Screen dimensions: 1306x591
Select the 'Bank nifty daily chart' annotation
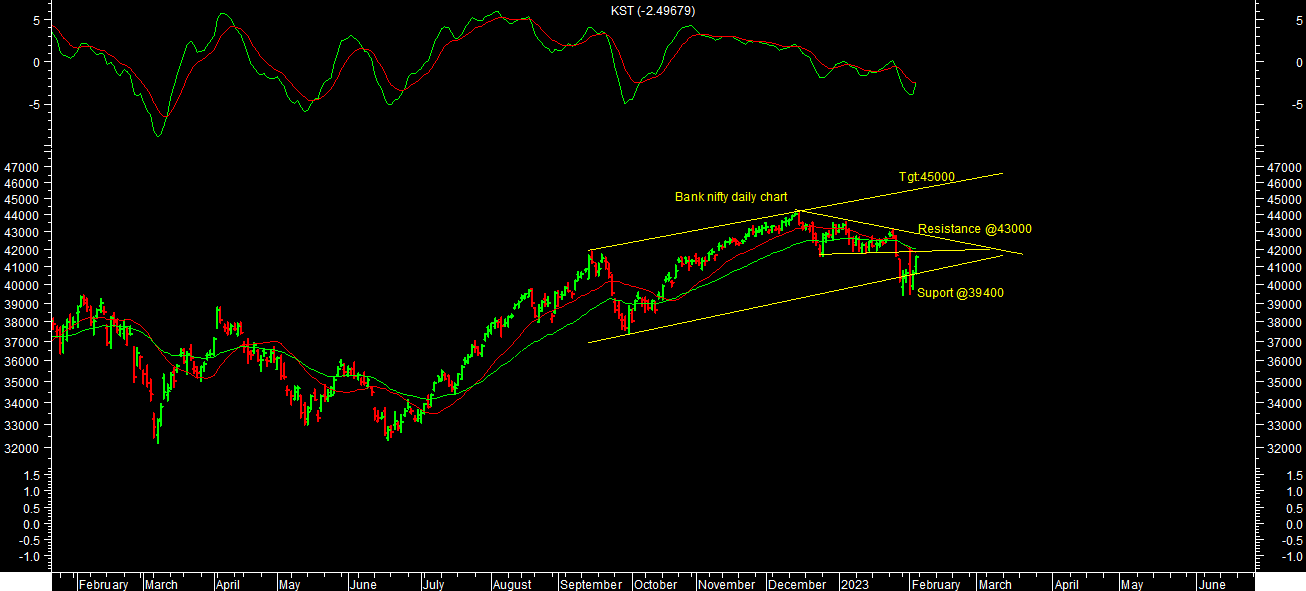click(731, 197)
